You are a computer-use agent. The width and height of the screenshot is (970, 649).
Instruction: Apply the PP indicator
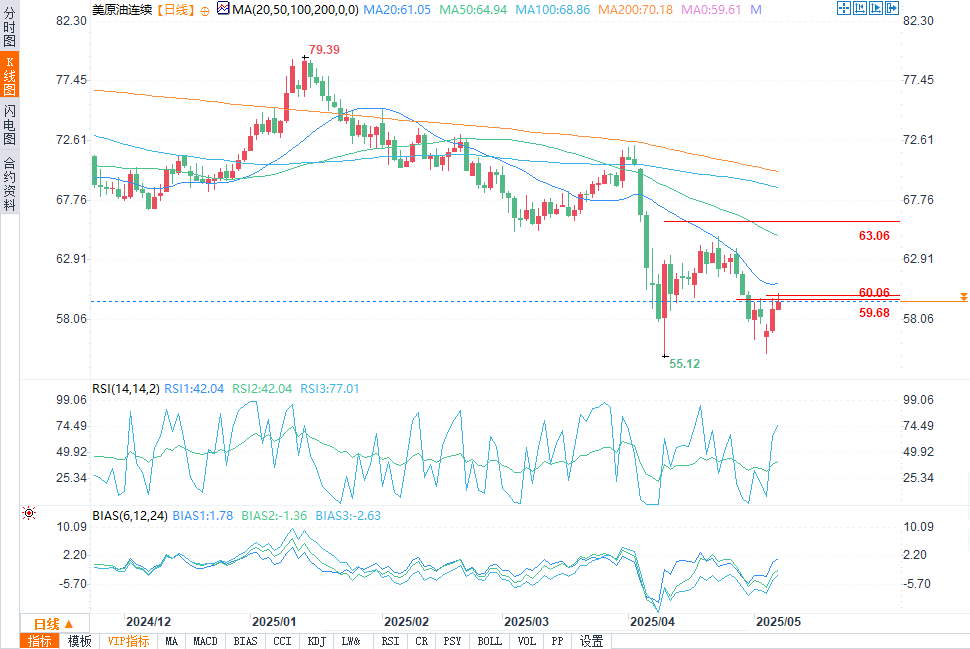tap(557, 641)
